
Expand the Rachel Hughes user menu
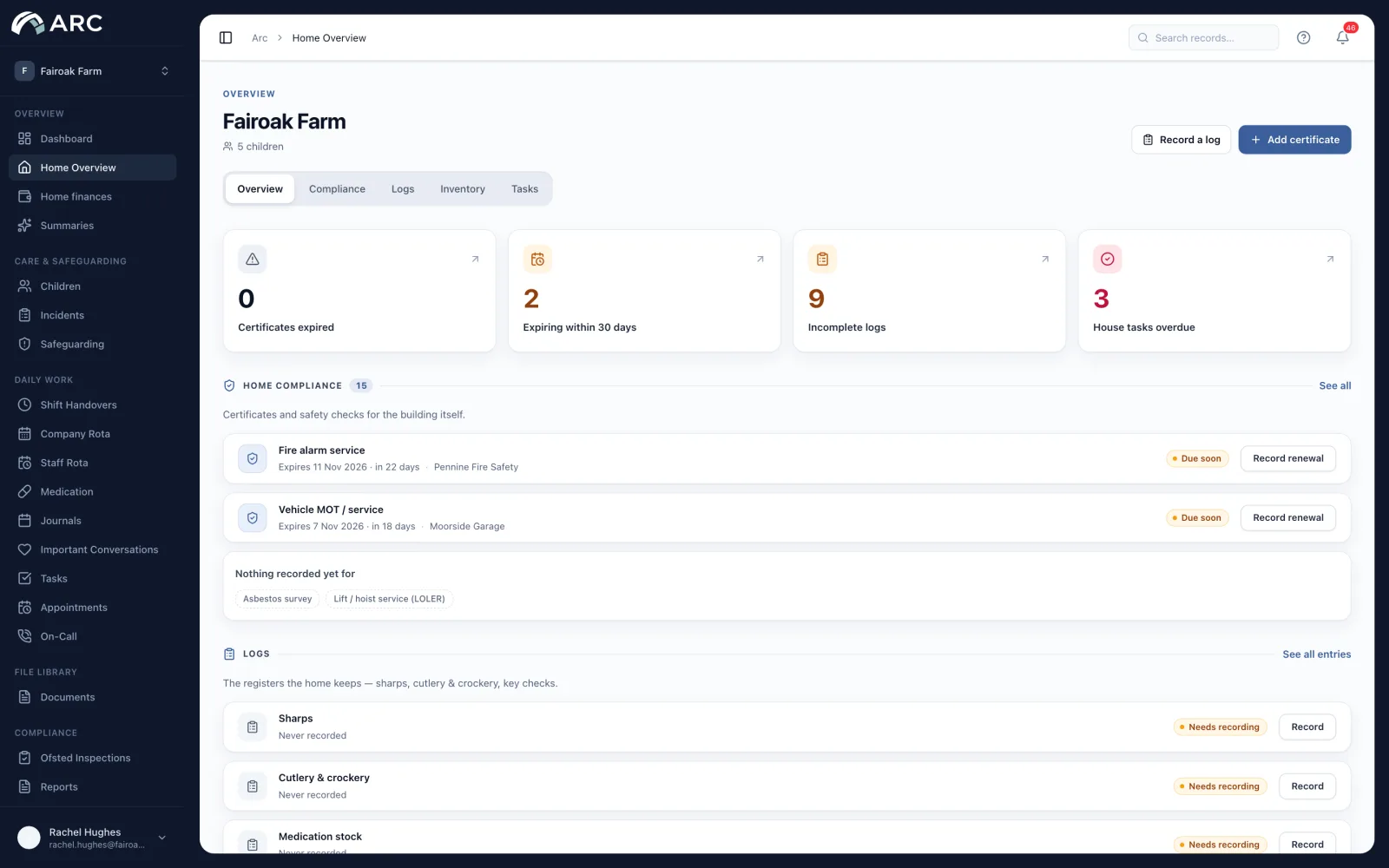tap(92, 838)
